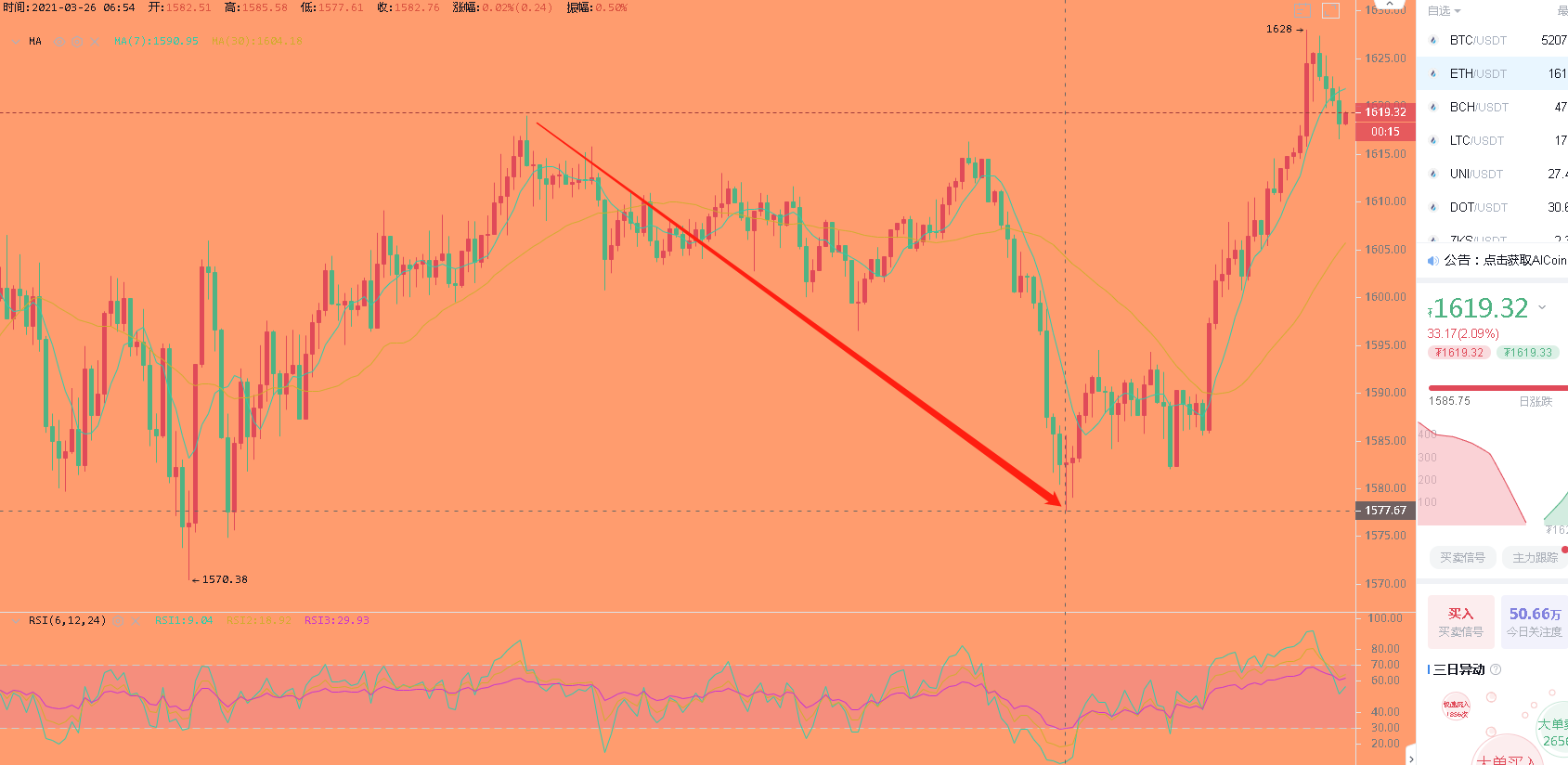Open the 买卖信号 tab button
The width and height of the screenshot is (1568, 765).
[1462, 558]
